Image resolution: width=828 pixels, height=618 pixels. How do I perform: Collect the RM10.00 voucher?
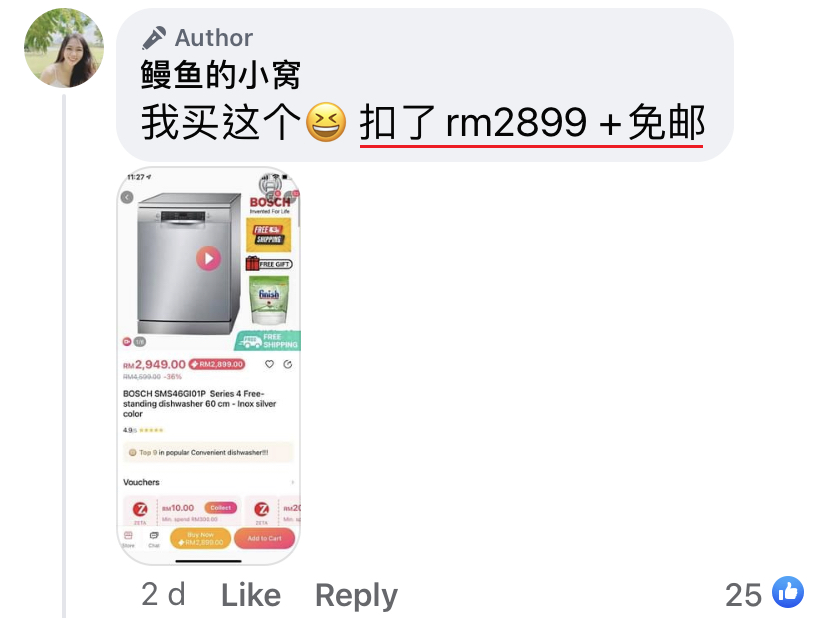(x=220, y=508)
